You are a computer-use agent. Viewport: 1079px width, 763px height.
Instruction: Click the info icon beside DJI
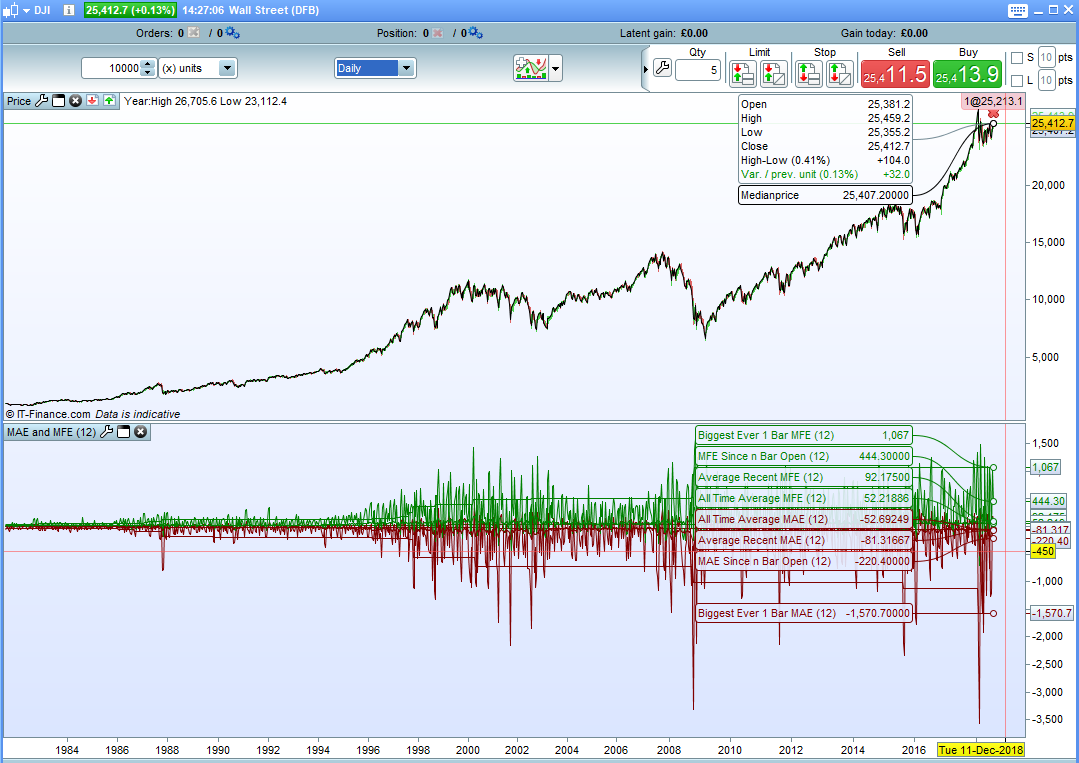tap(69, 10)
